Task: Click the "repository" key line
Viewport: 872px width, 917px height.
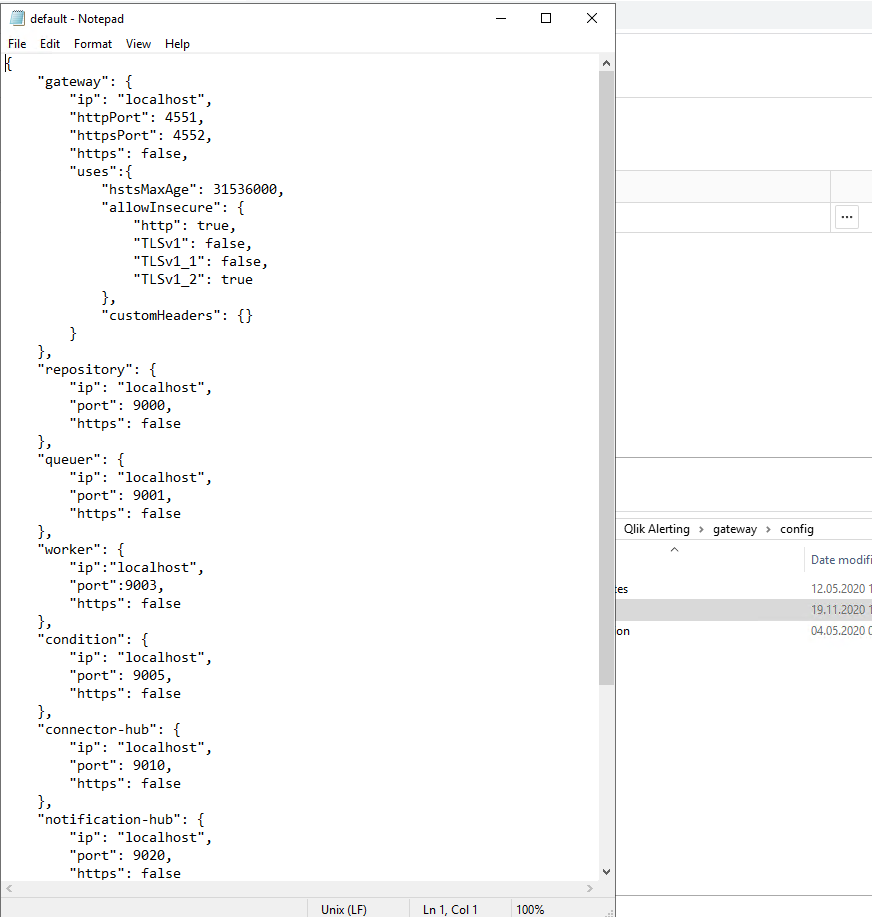Action: [x=97, y=370]
